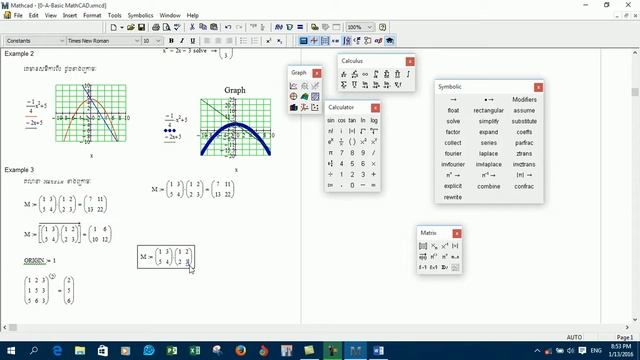The width and height of the screenshot is (640, 360).
Task: Click the solve keyword in Symbolic palette
Action: (x=453, y=122)
